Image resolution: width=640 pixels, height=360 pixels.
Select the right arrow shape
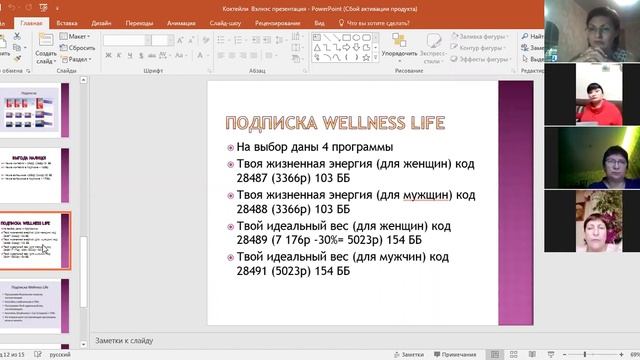(x=347, y=48)
